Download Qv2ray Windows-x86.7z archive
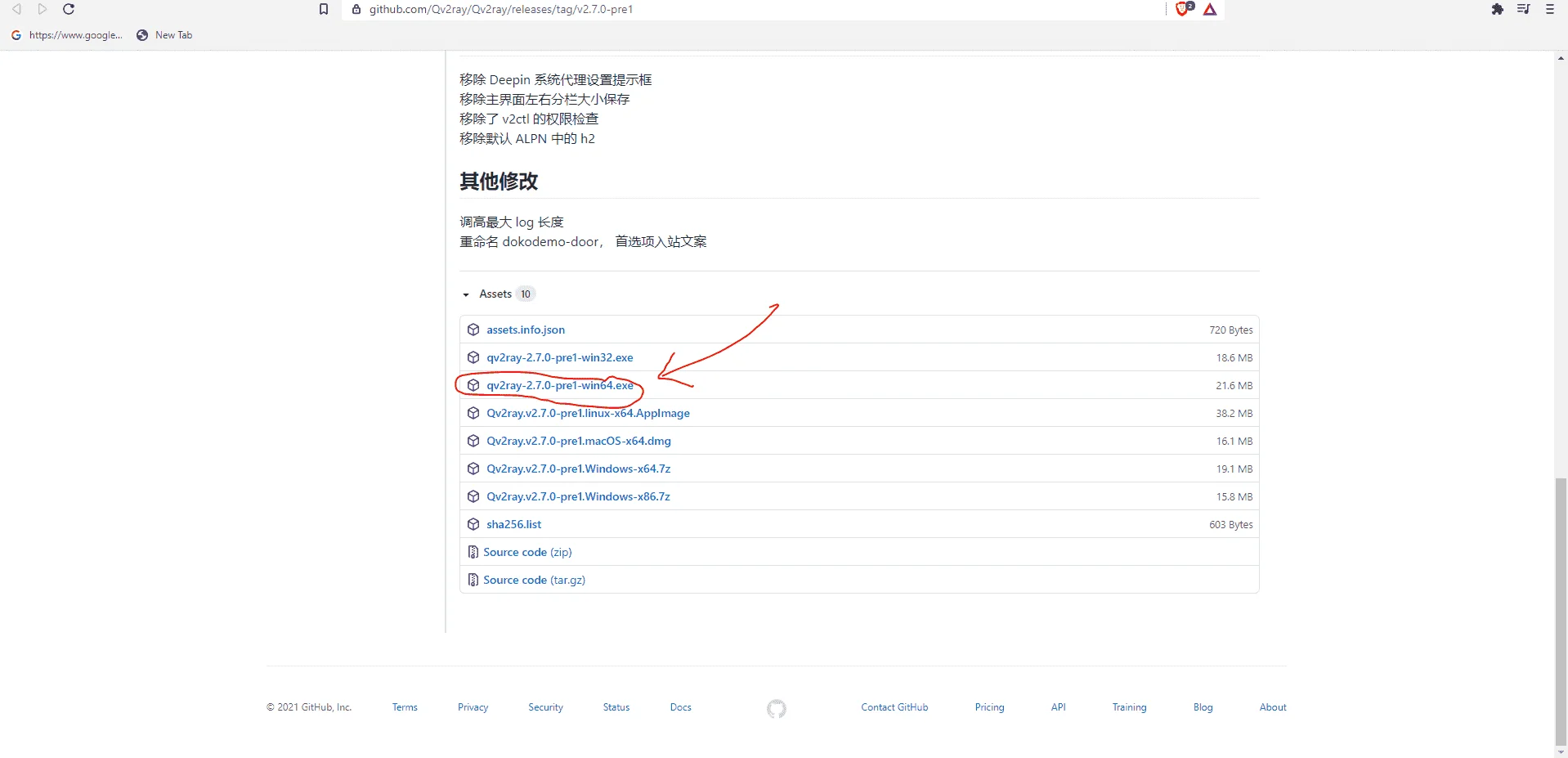 pos(579,496)
